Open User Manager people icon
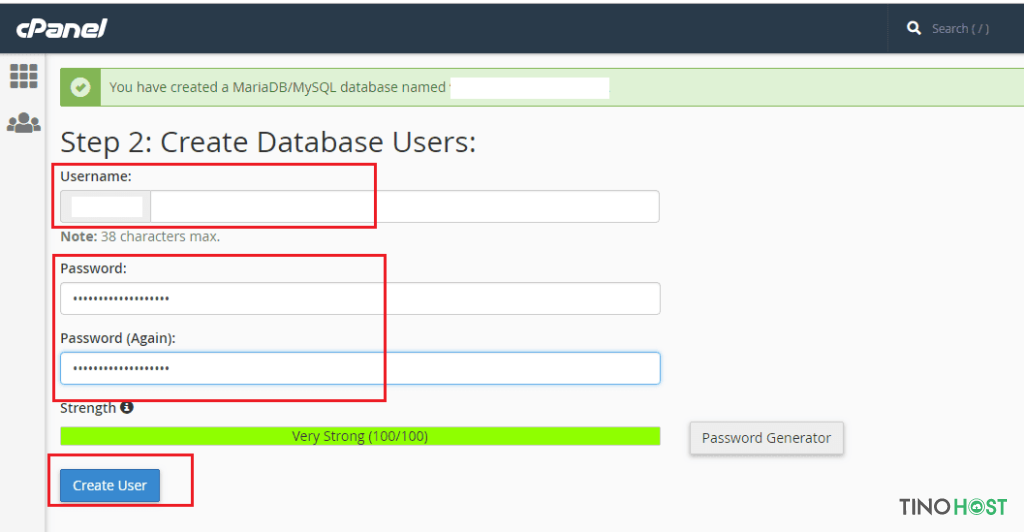1024x532 pixels. pos(24,123)
